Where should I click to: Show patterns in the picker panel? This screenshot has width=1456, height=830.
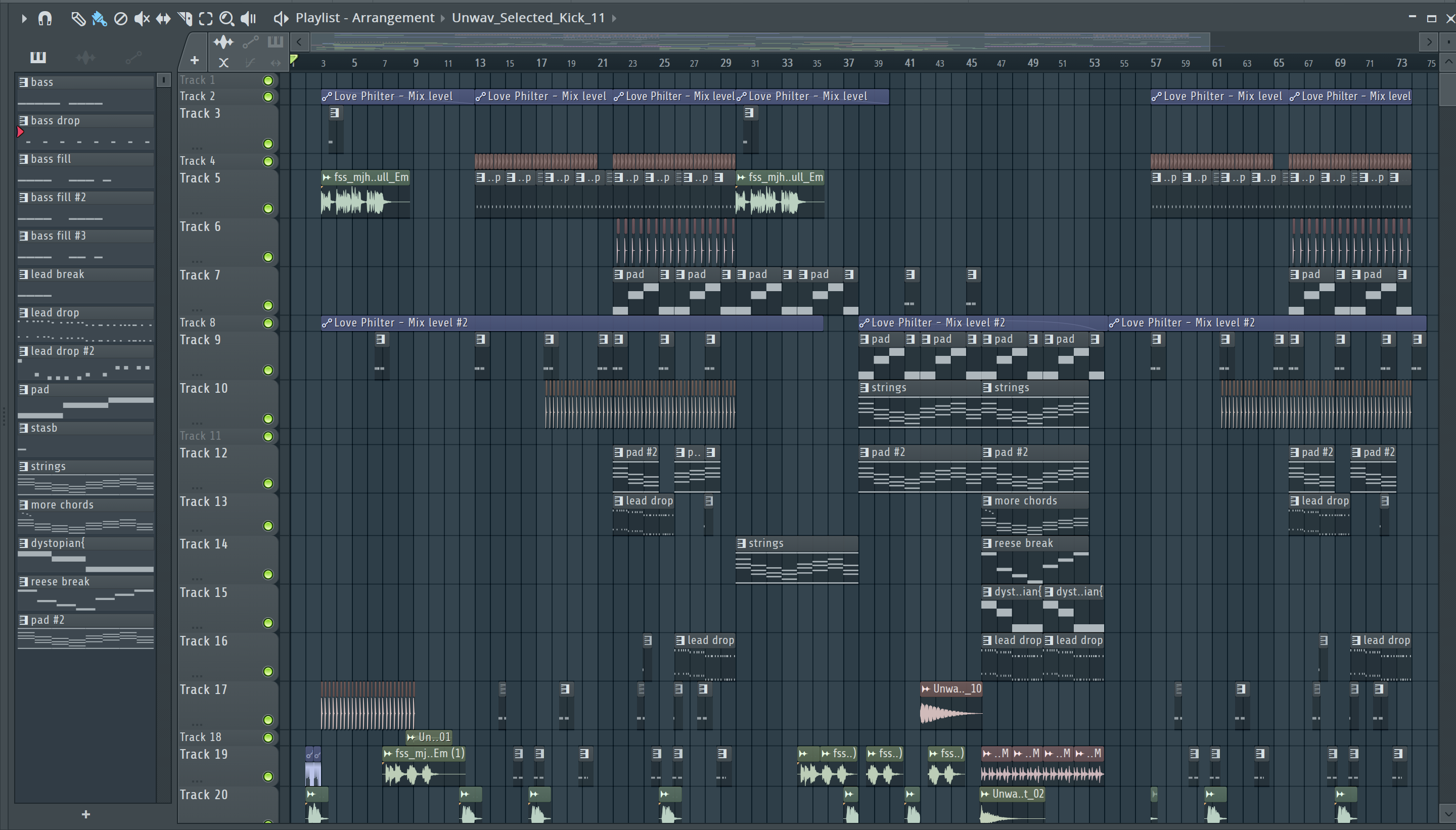coord(38,57)
